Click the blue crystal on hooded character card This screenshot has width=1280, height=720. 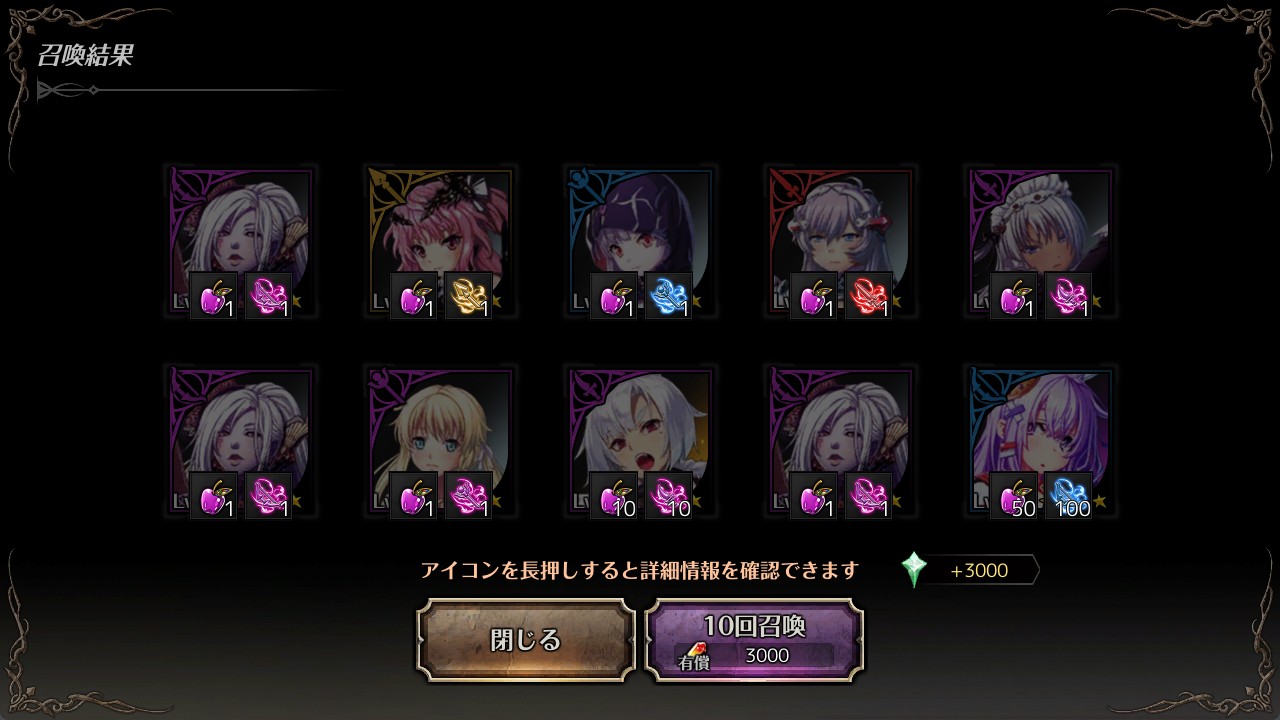point(669,296)
